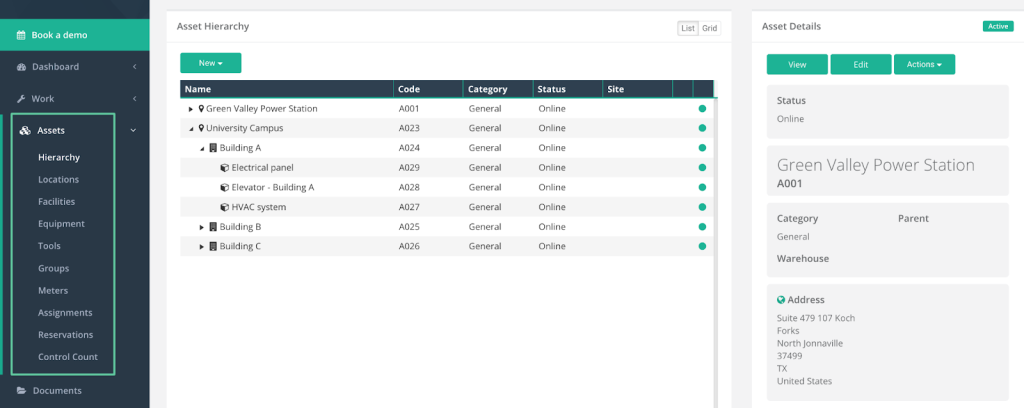Go to Meters in the sidebar
This screenshot has width=1024, height=408.
pyautogui.click(x=53, y=290)
